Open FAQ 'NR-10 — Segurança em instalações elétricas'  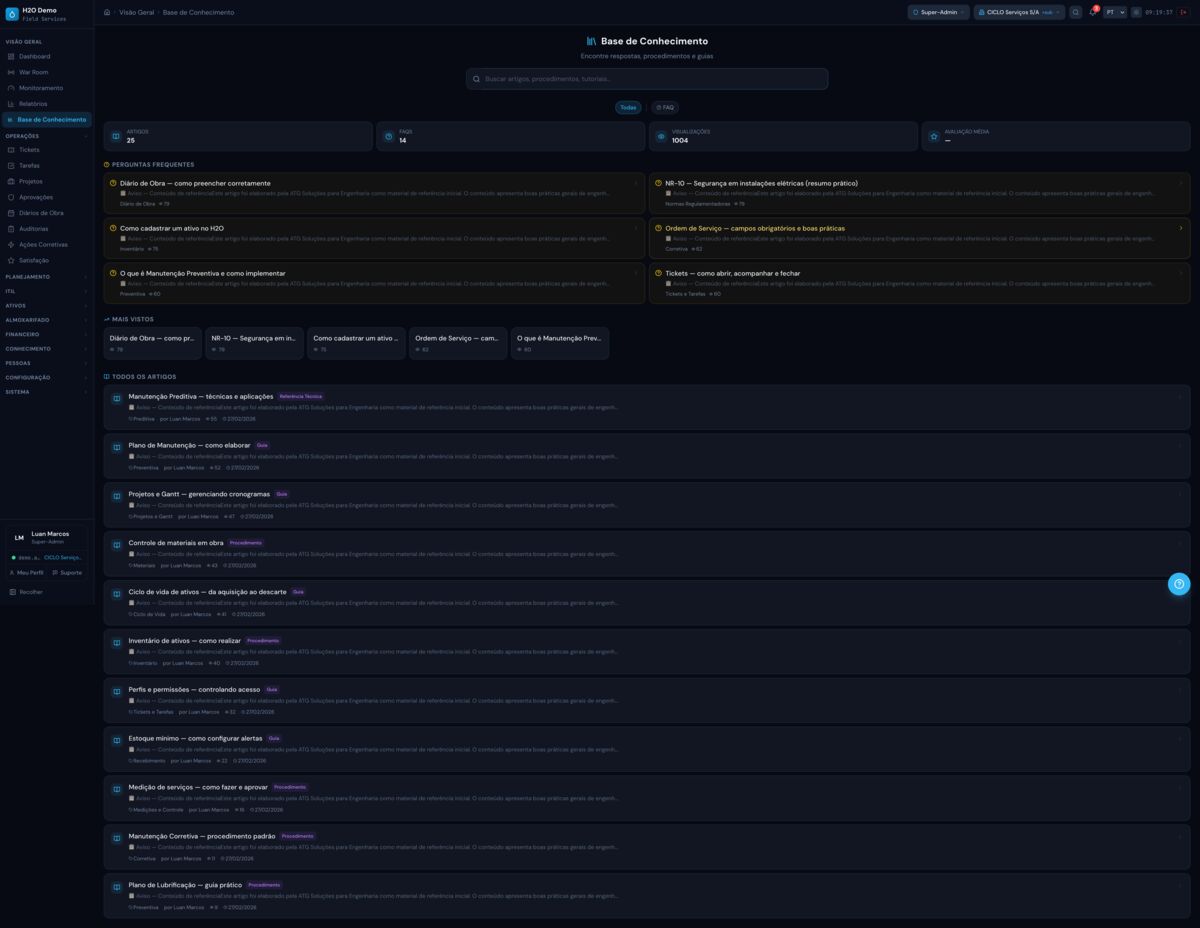point(920,193)
